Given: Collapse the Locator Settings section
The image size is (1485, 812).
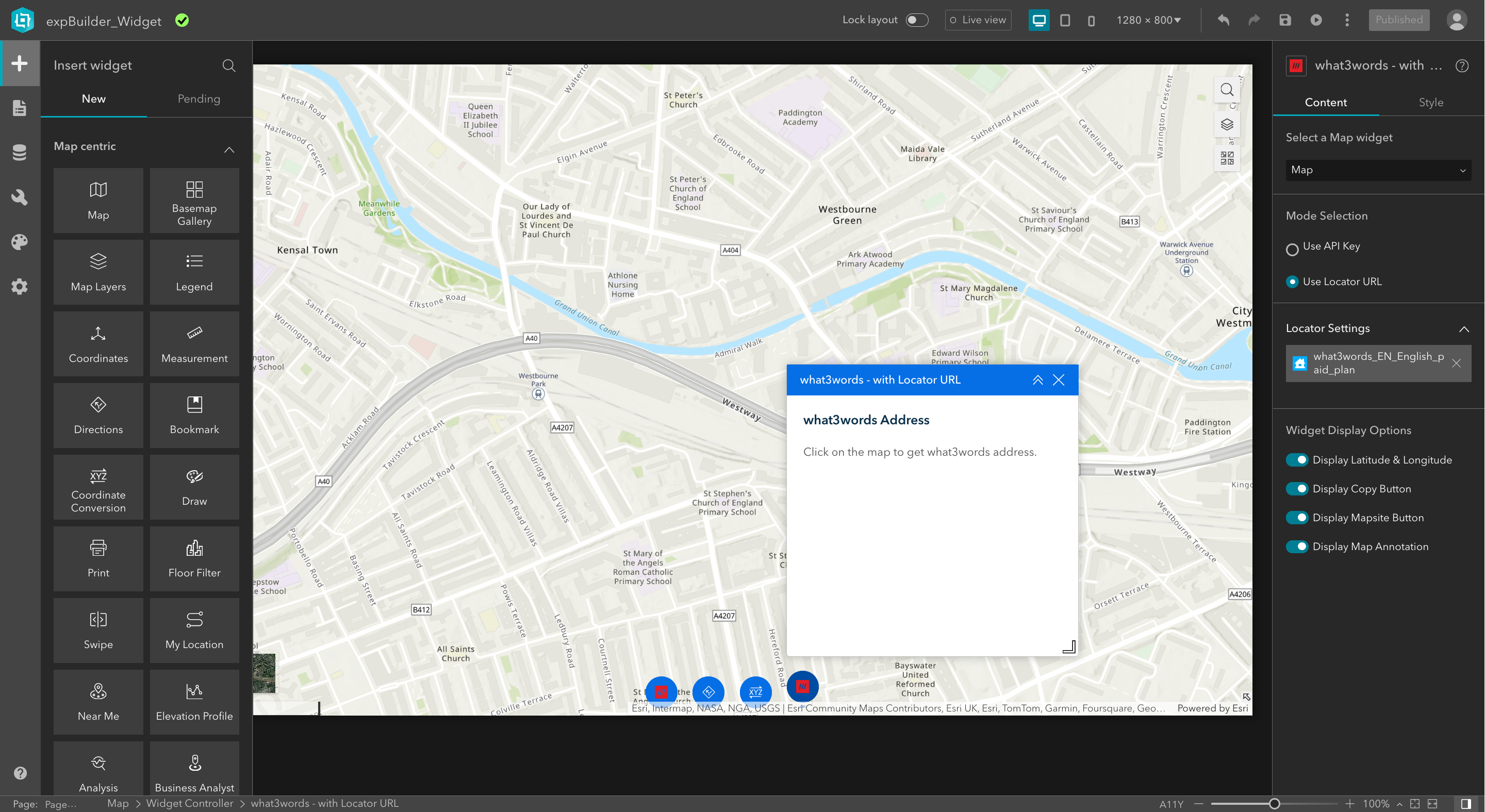Looking at the screenshot, I should tap(1464, 329).
